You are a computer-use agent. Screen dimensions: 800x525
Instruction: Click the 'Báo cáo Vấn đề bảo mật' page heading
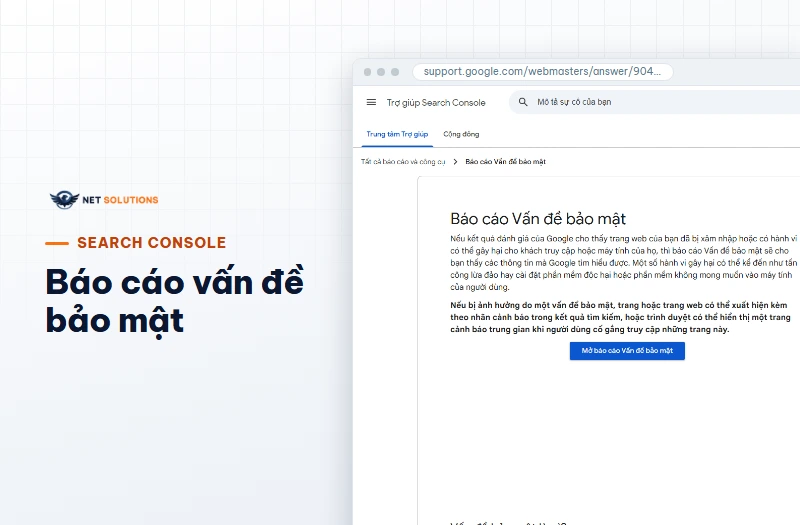(538, 219)
